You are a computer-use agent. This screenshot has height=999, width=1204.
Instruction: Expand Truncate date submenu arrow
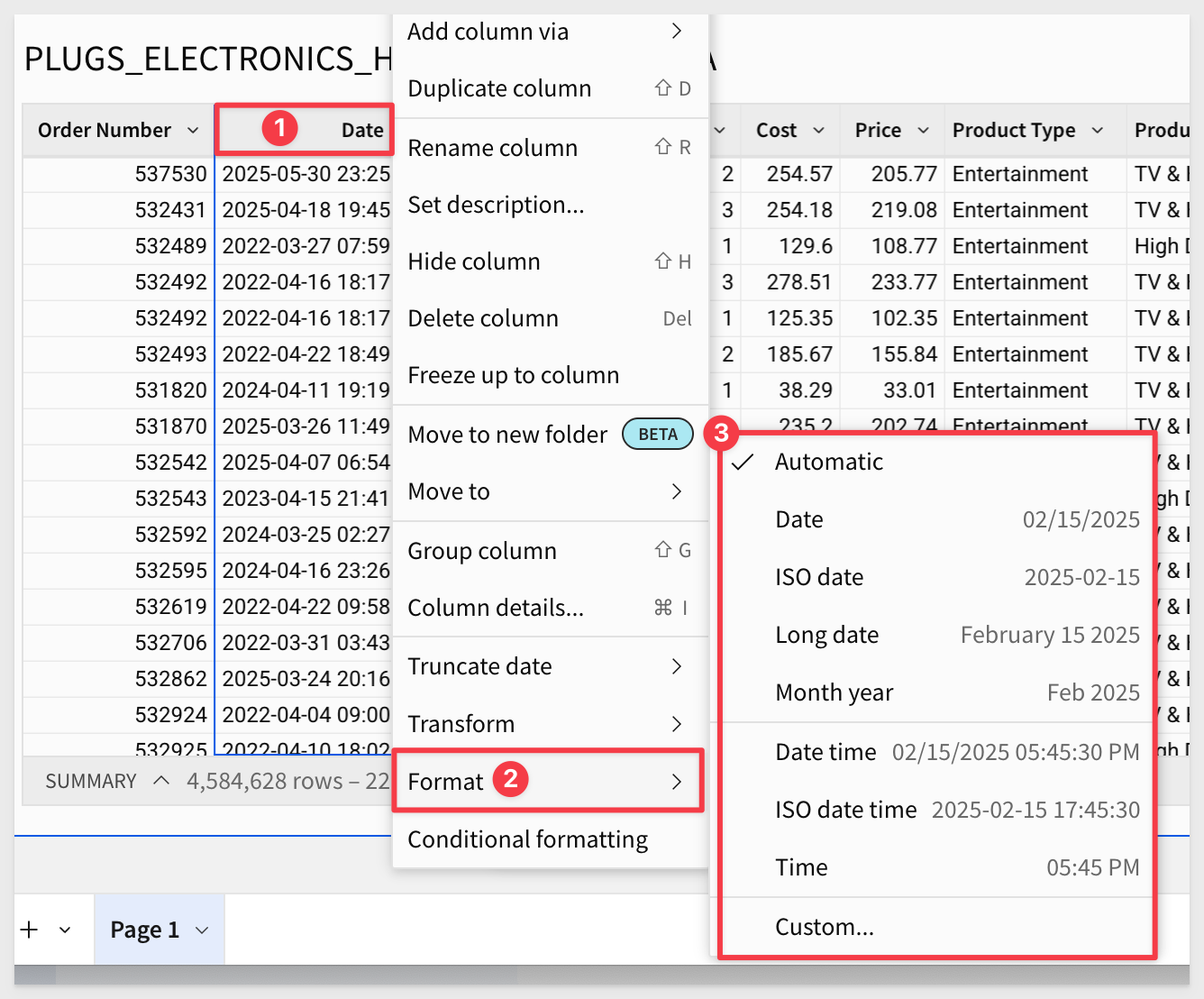(677, 666)
